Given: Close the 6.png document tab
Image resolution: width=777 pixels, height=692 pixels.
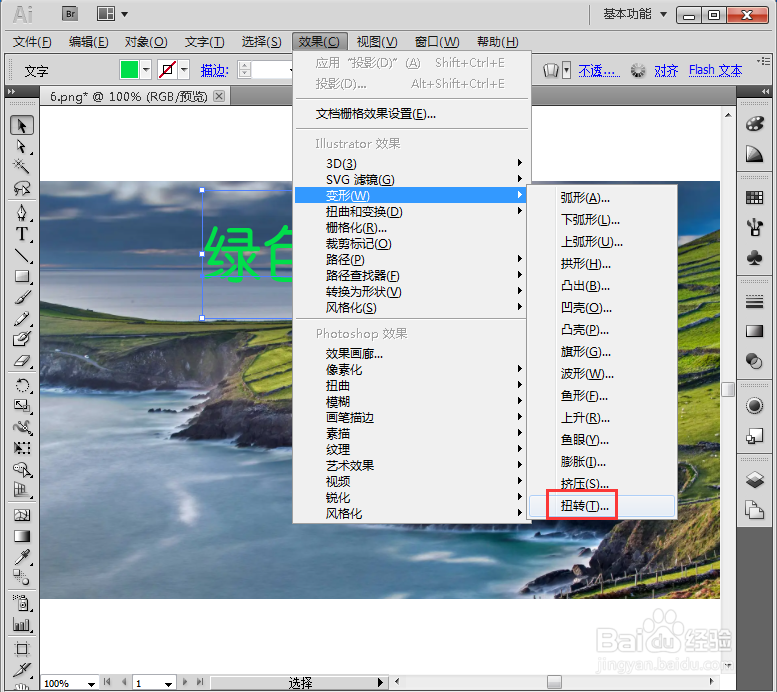Looking at the screenshot, I should 219,96.
